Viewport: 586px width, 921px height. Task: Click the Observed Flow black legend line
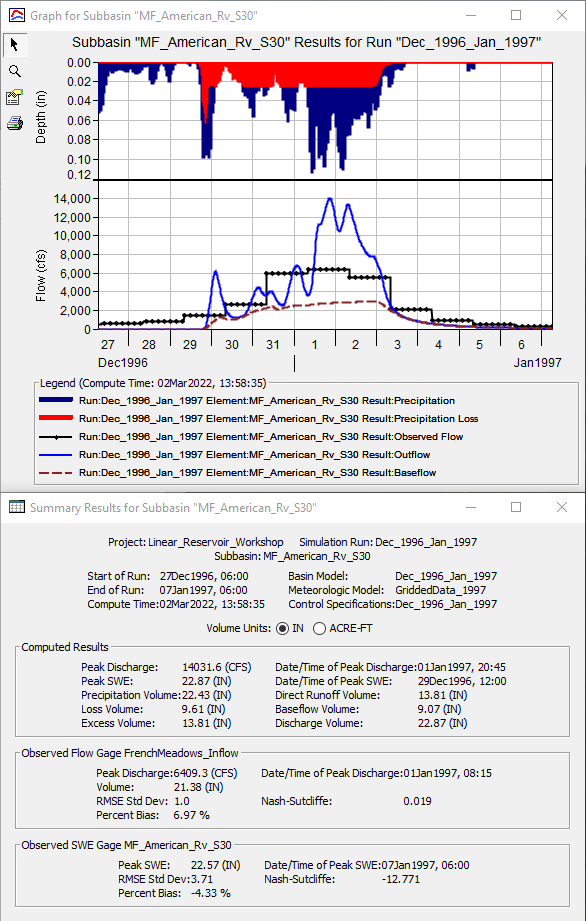(56, 437)
